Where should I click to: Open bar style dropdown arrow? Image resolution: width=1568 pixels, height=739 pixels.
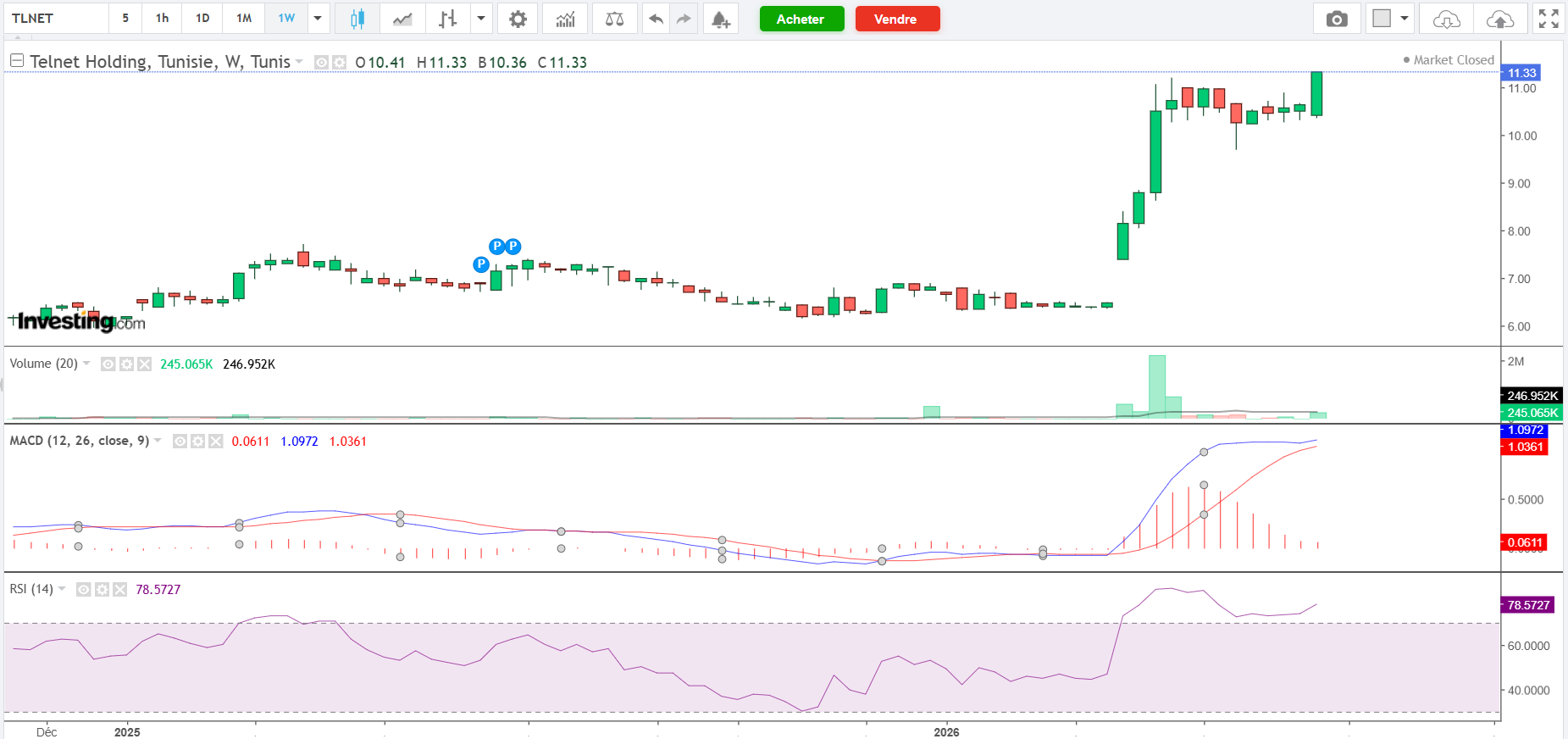point(480,19)
